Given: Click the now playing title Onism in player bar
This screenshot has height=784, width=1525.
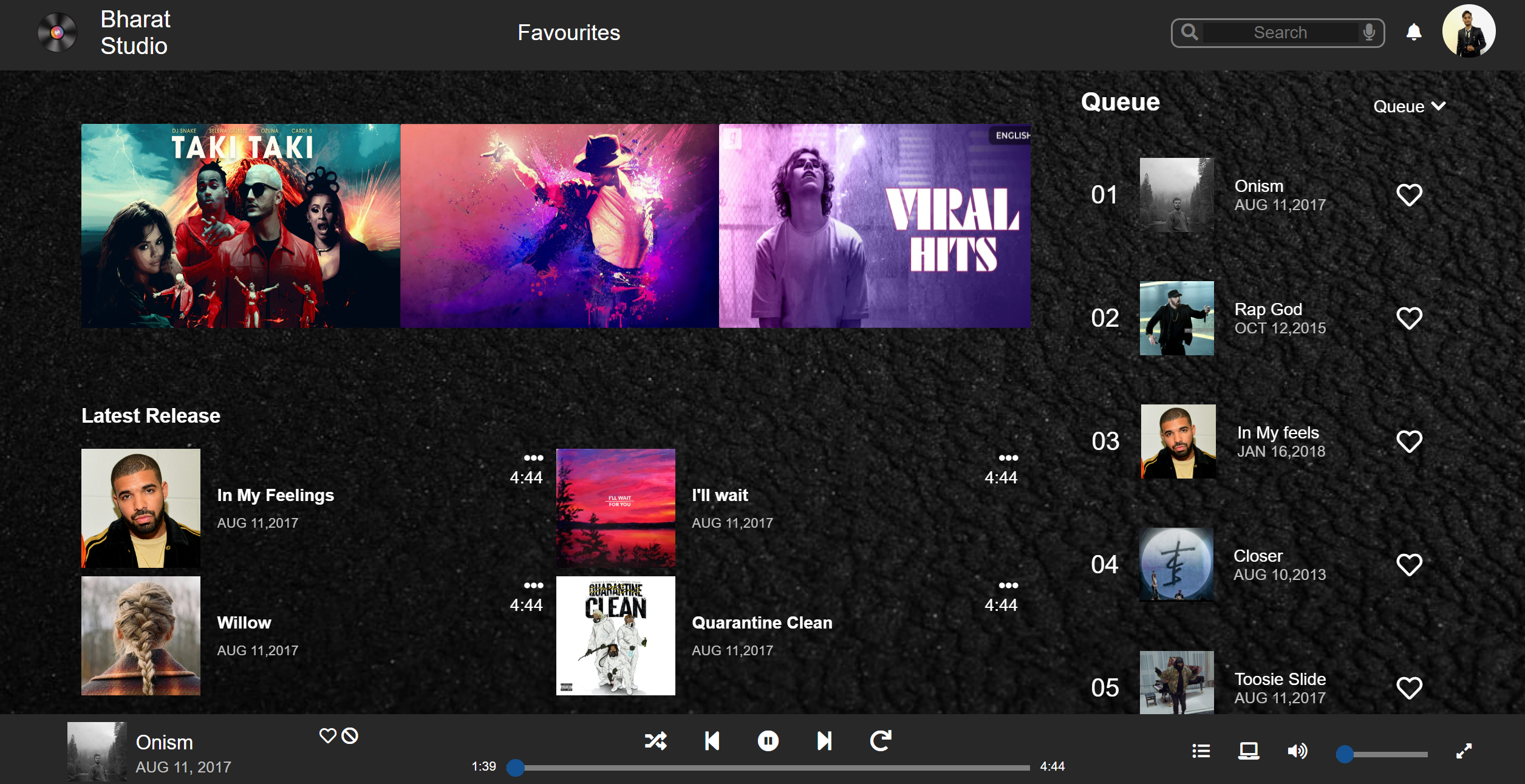Looking at the screenshot, I should (x=164, y=742).
